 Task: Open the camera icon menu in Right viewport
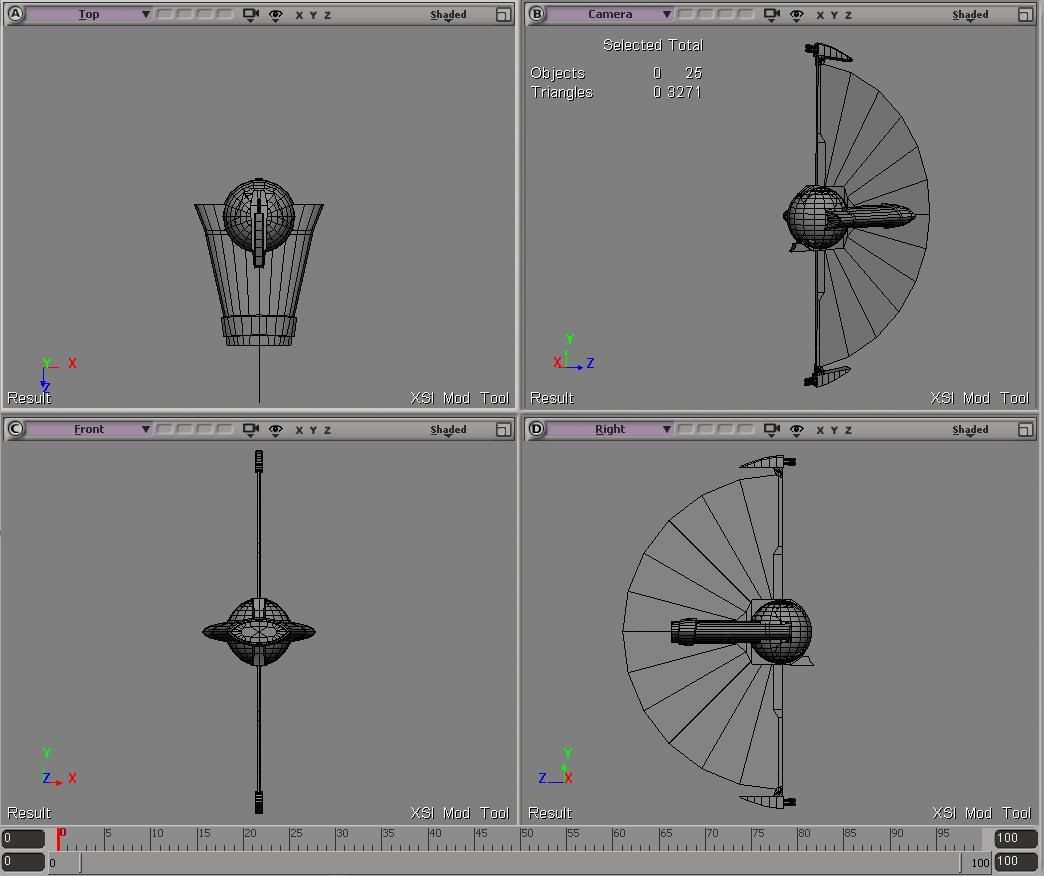pos(772,430)
